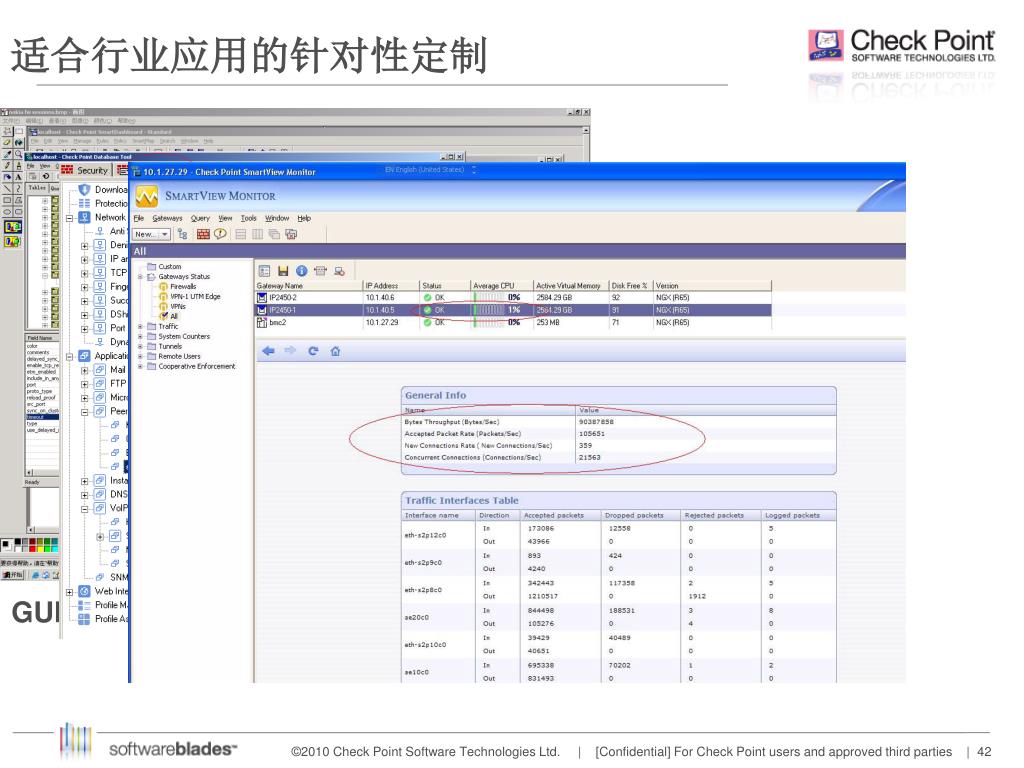1024x768 pixels.
Task: Open the View menu in SmartView Monitor
Action: (x=225, y=218)
